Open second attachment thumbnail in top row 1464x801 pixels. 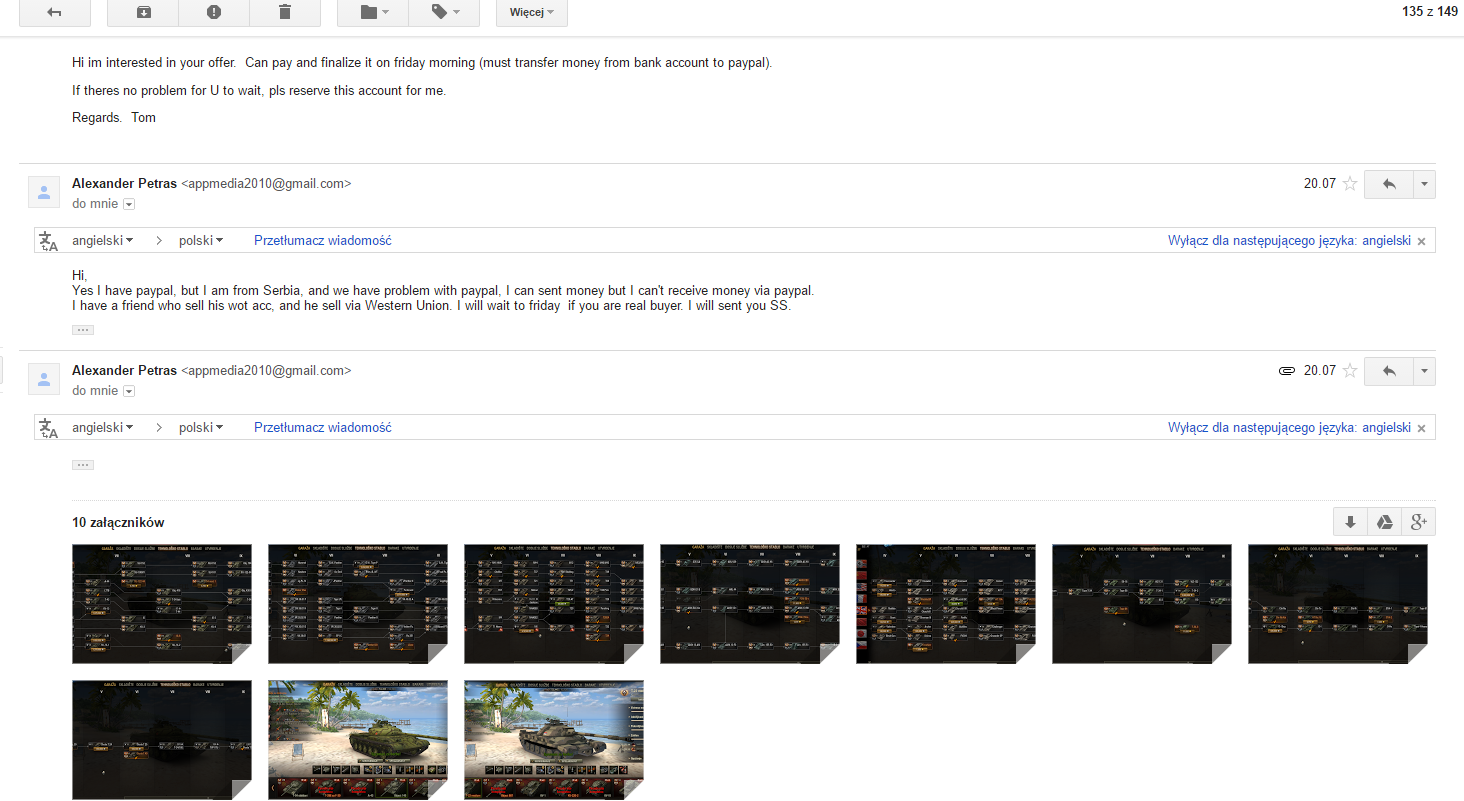(x=358, y=604)
